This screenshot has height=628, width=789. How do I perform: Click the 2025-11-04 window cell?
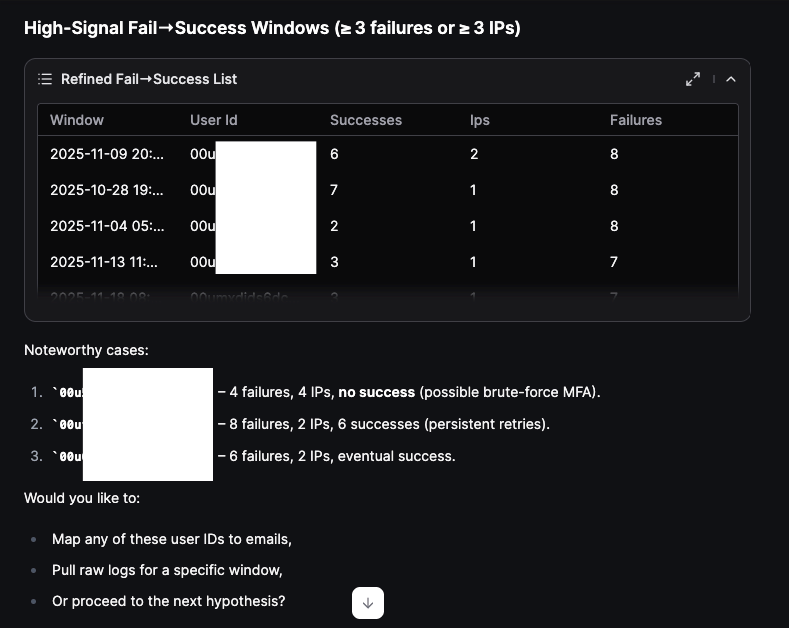click(106, 226)
